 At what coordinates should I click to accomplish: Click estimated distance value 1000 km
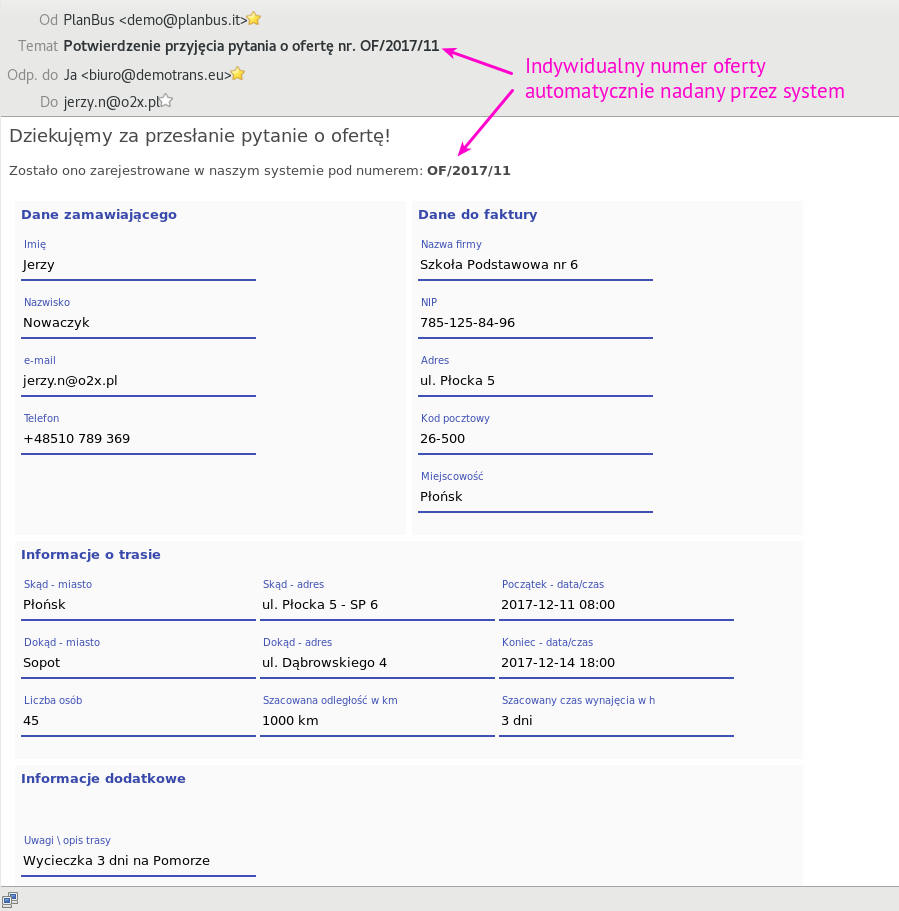point(291,721)
